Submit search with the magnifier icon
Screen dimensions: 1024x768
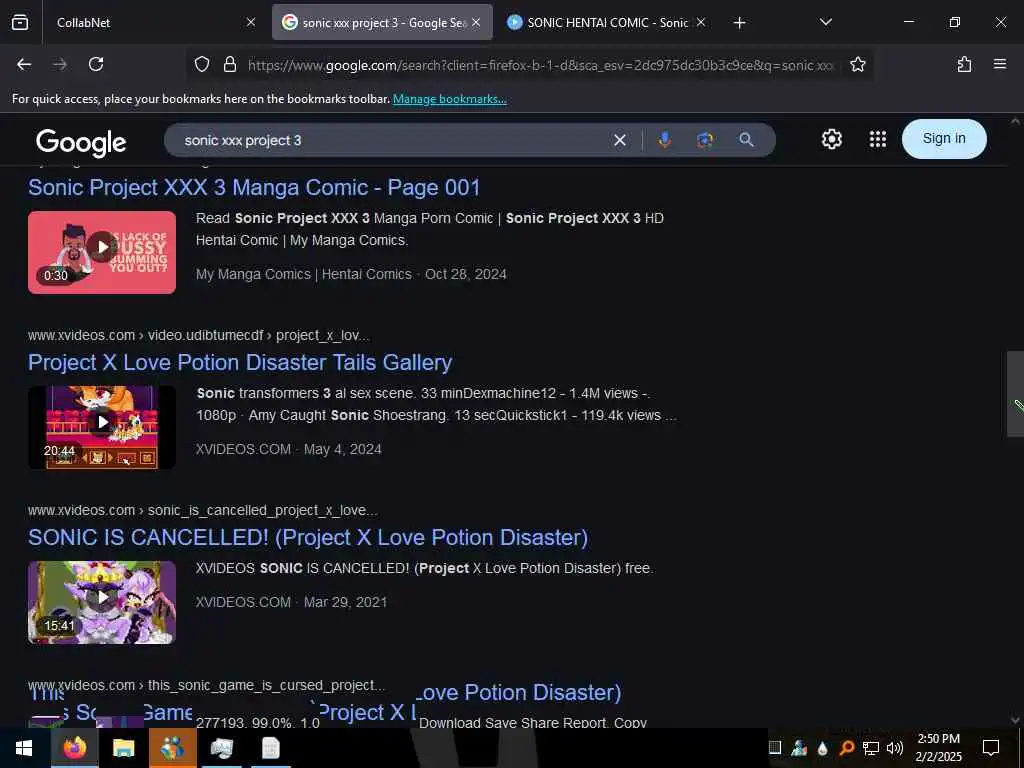[746, 140]
